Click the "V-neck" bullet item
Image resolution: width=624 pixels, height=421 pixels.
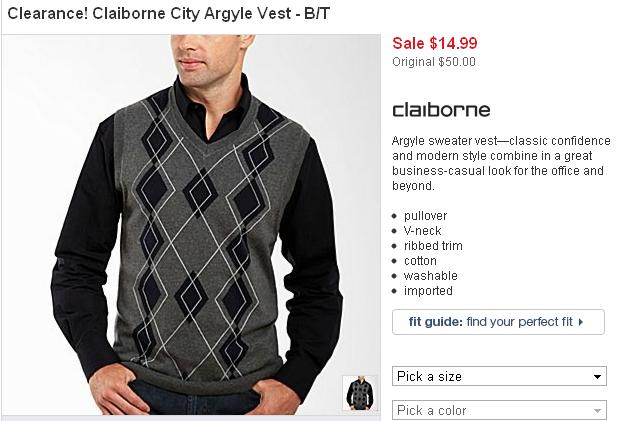coord(422,231)
